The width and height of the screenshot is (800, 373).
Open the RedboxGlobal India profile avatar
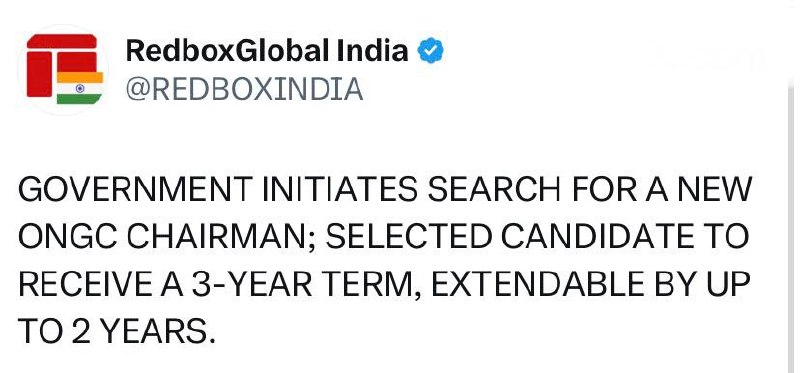point(63,69)
